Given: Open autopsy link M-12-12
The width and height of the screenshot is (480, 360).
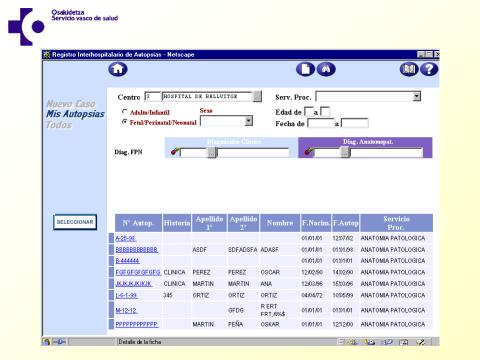Looking at the screenshot, I should coord(126,310).
